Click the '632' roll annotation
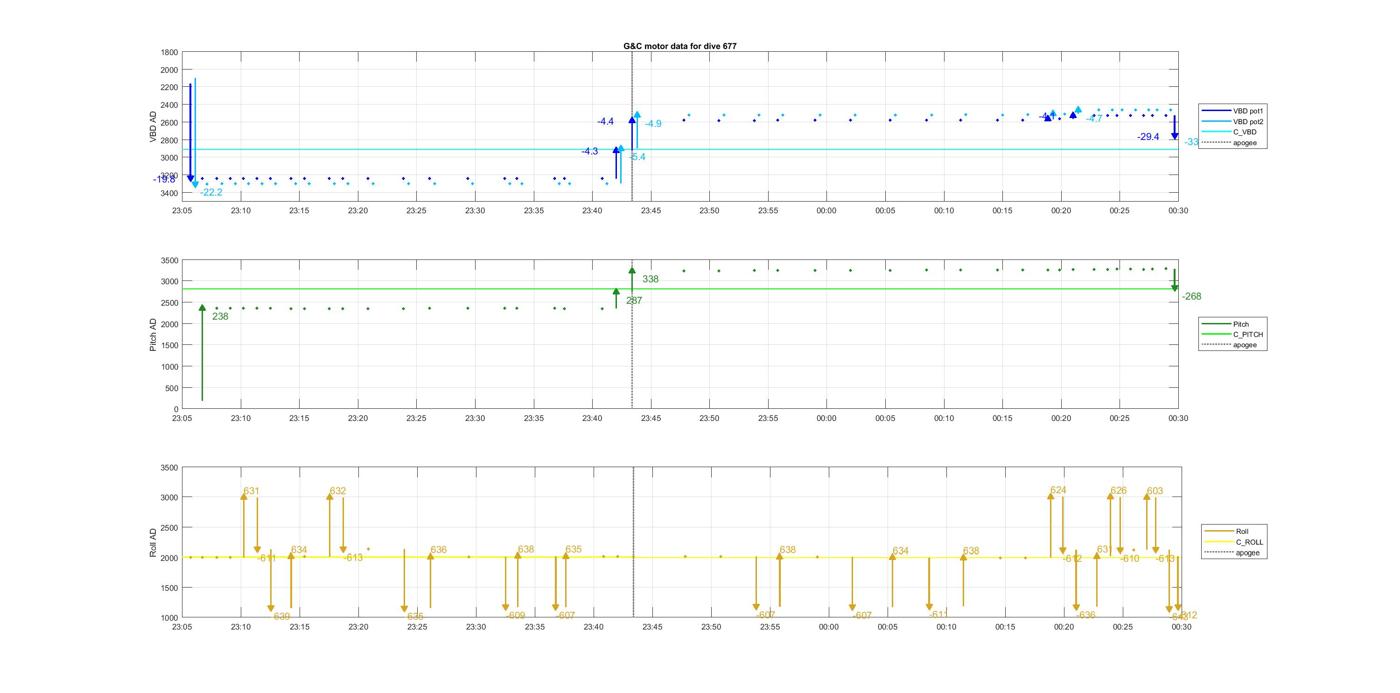 pyautogui.click(x=338, y=491)
